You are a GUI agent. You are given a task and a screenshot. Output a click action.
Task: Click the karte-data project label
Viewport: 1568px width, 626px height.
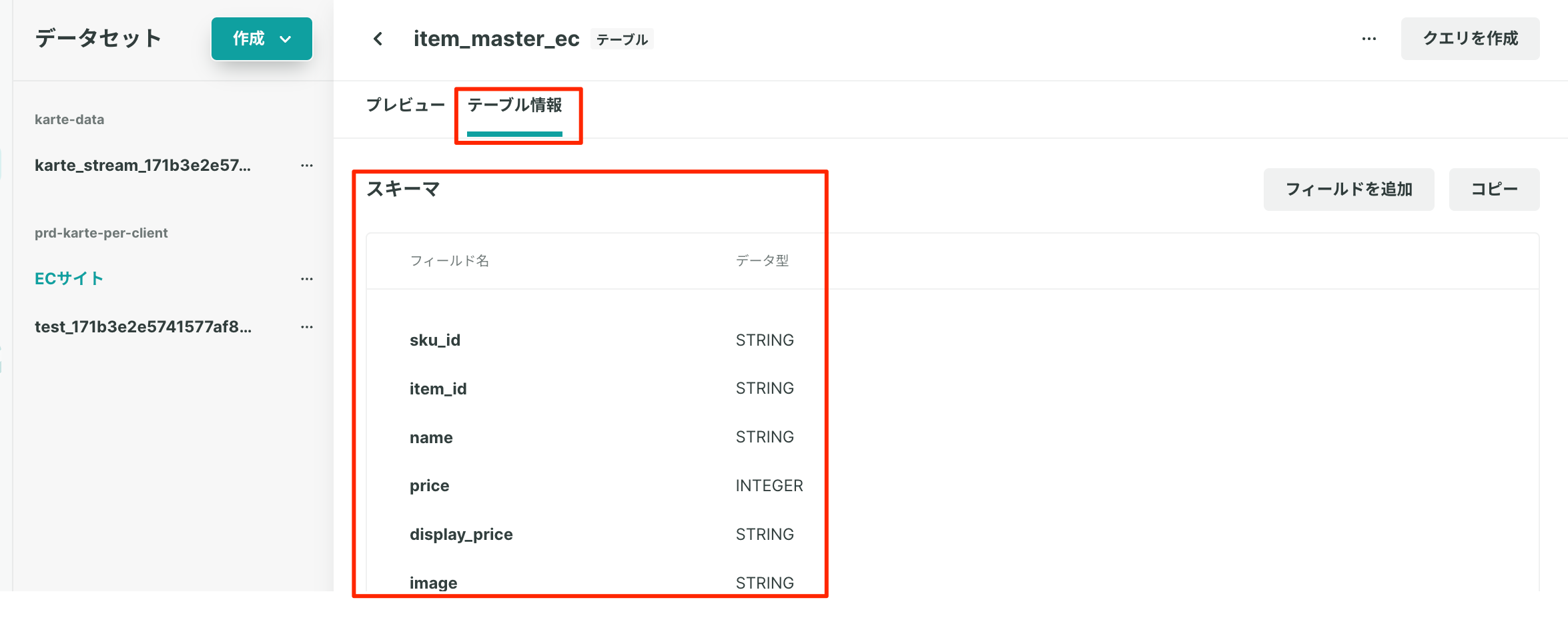(x=69, y=119)
